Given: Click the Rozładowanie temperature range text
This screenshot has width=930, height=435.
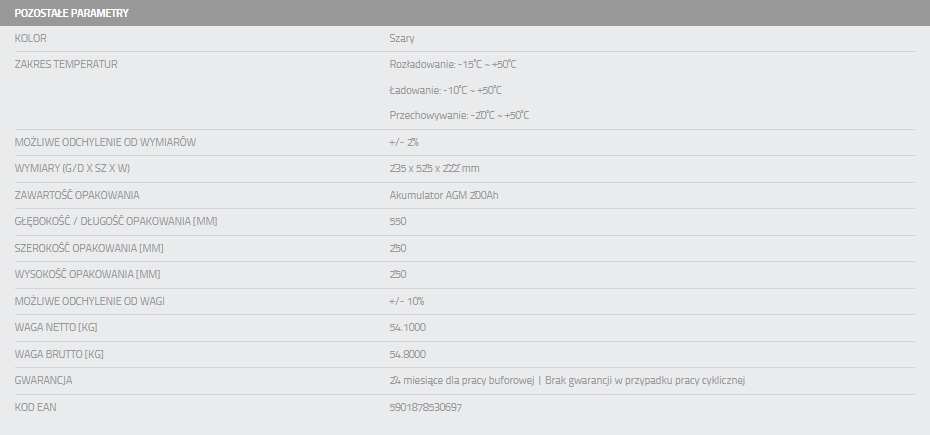Looking at the screenshot, I should tap(452, 64).
